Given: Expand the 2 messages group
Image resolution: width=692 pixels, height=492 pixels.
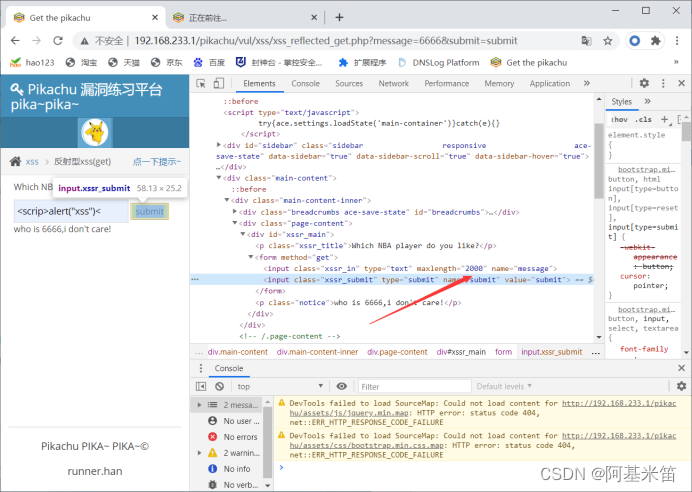Looking at the screenshot, I should tap(199, 405).
